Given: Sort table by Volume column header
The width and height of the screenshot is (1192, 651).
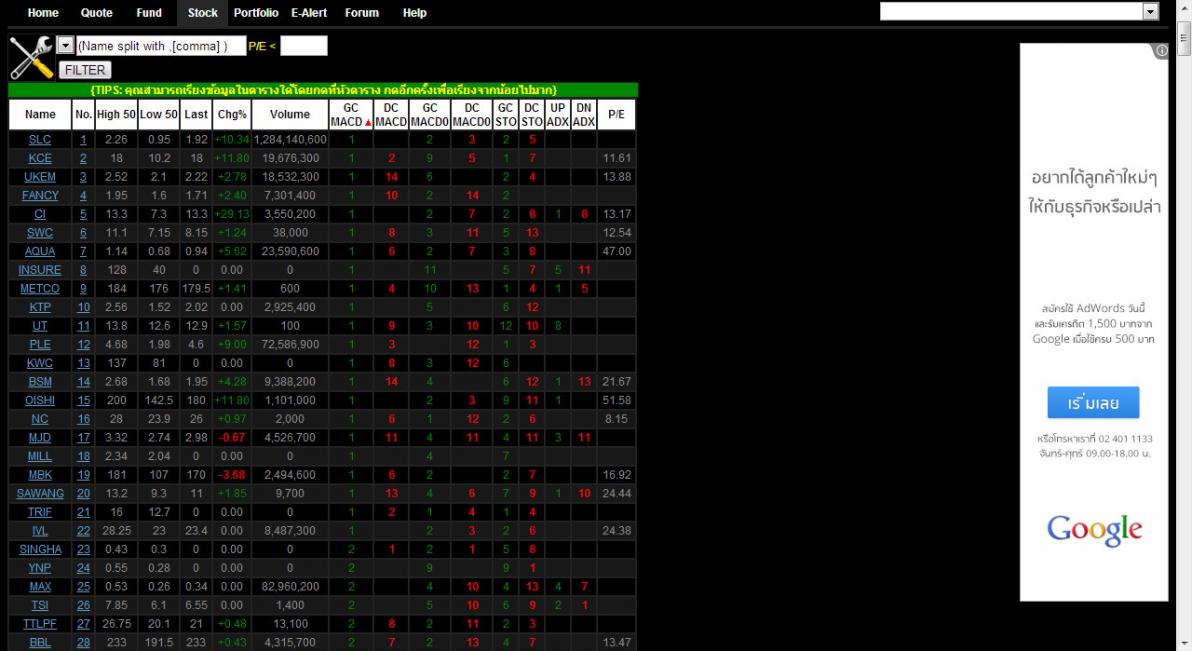Looking at the screenshot, I should coord(290,115).
